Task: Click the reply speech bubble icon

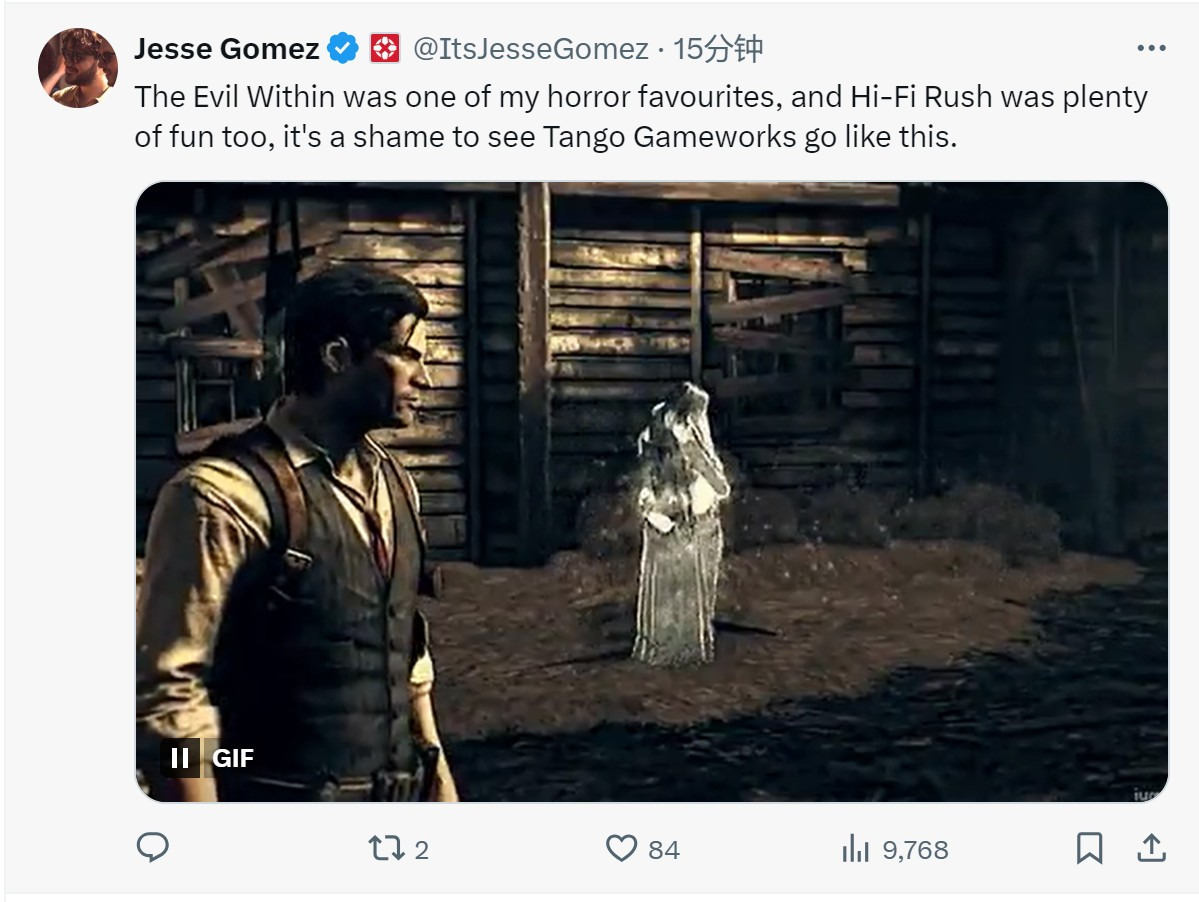Action: tap(152, 849)
